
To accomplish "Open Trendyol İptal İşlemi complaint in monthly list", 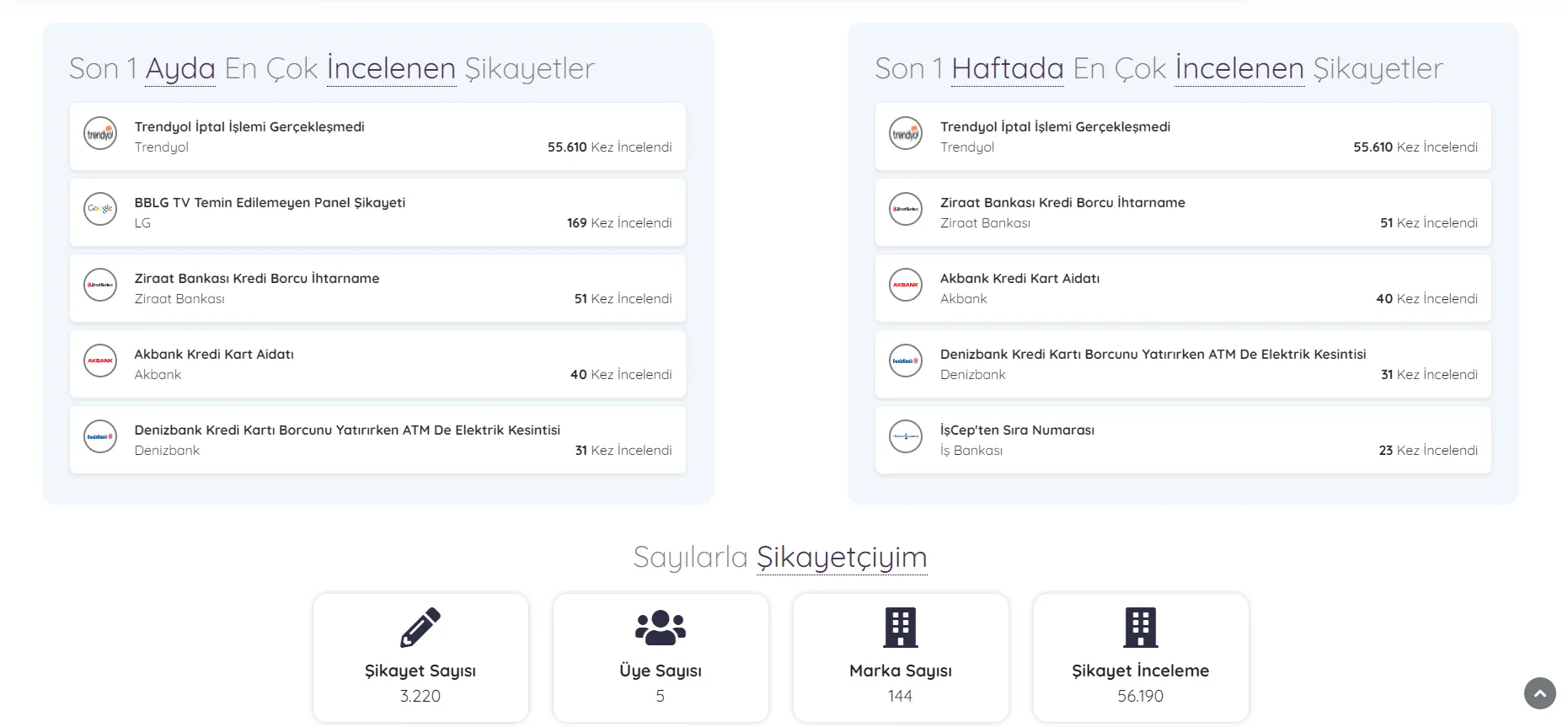I will coord(377,136).
